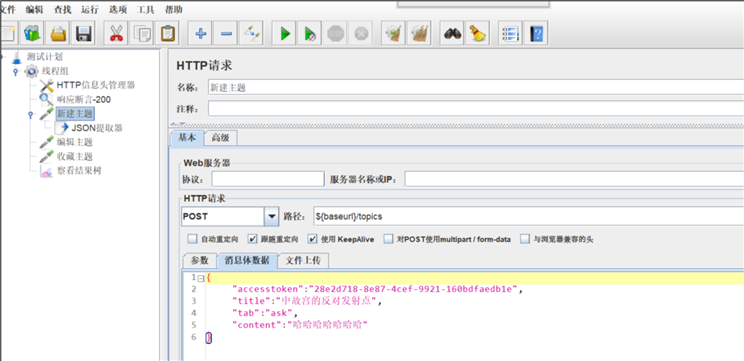
Task: Switch to the 消息体数据 tab
Action: click(247, 260)
